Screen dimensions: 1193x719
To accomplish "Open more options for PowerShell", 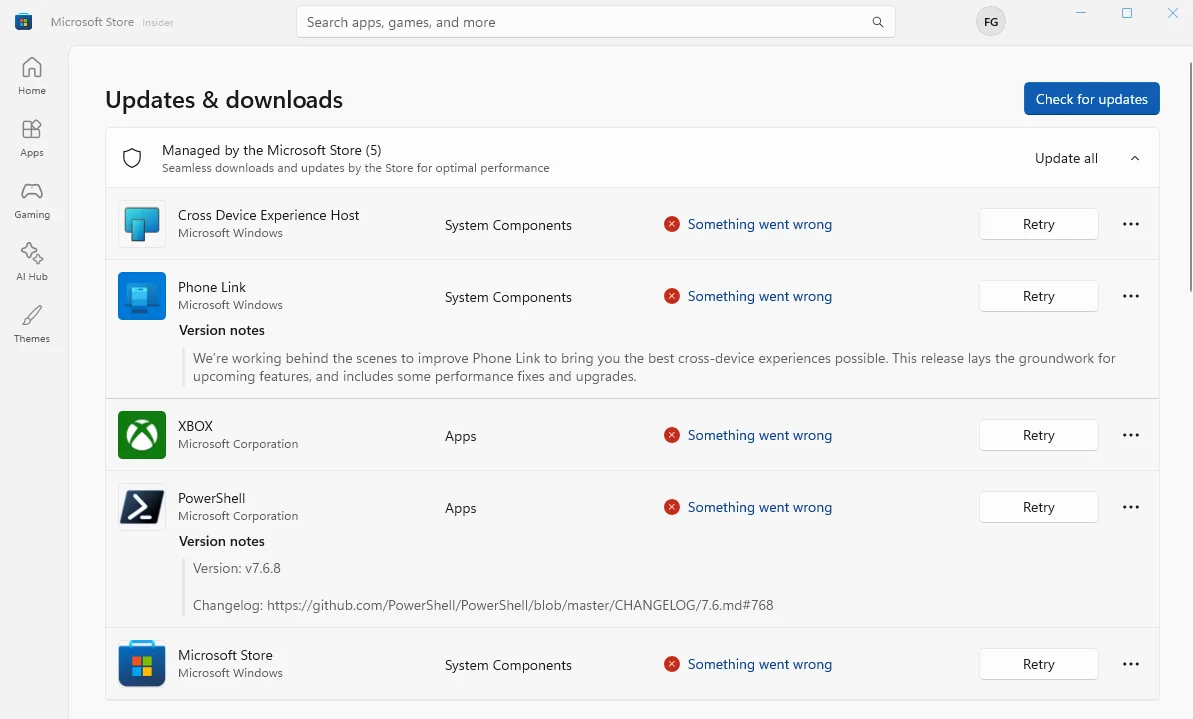I will pos(1131,507).
